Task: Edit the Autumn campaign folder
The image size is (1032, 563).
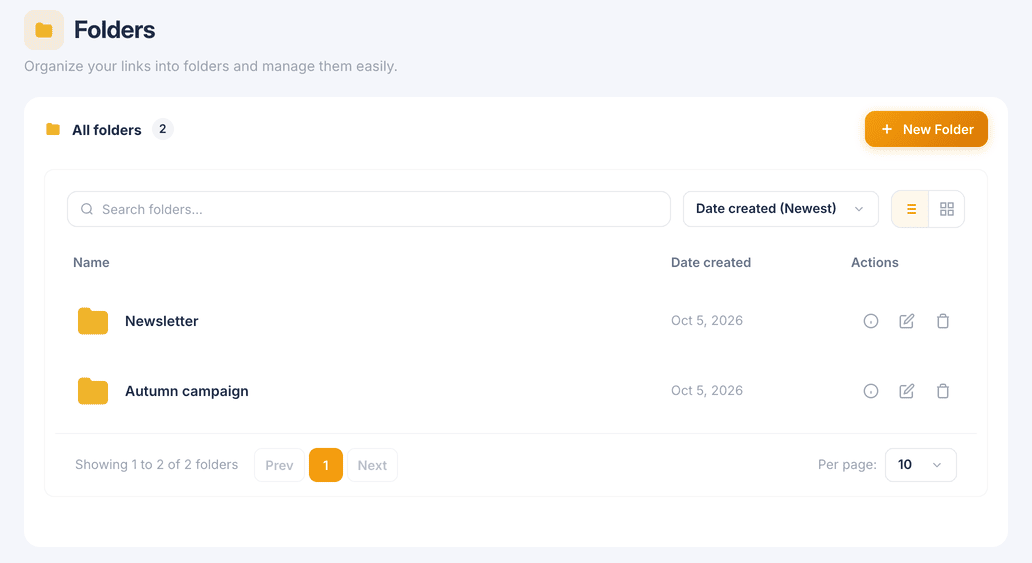Action: 907,391
